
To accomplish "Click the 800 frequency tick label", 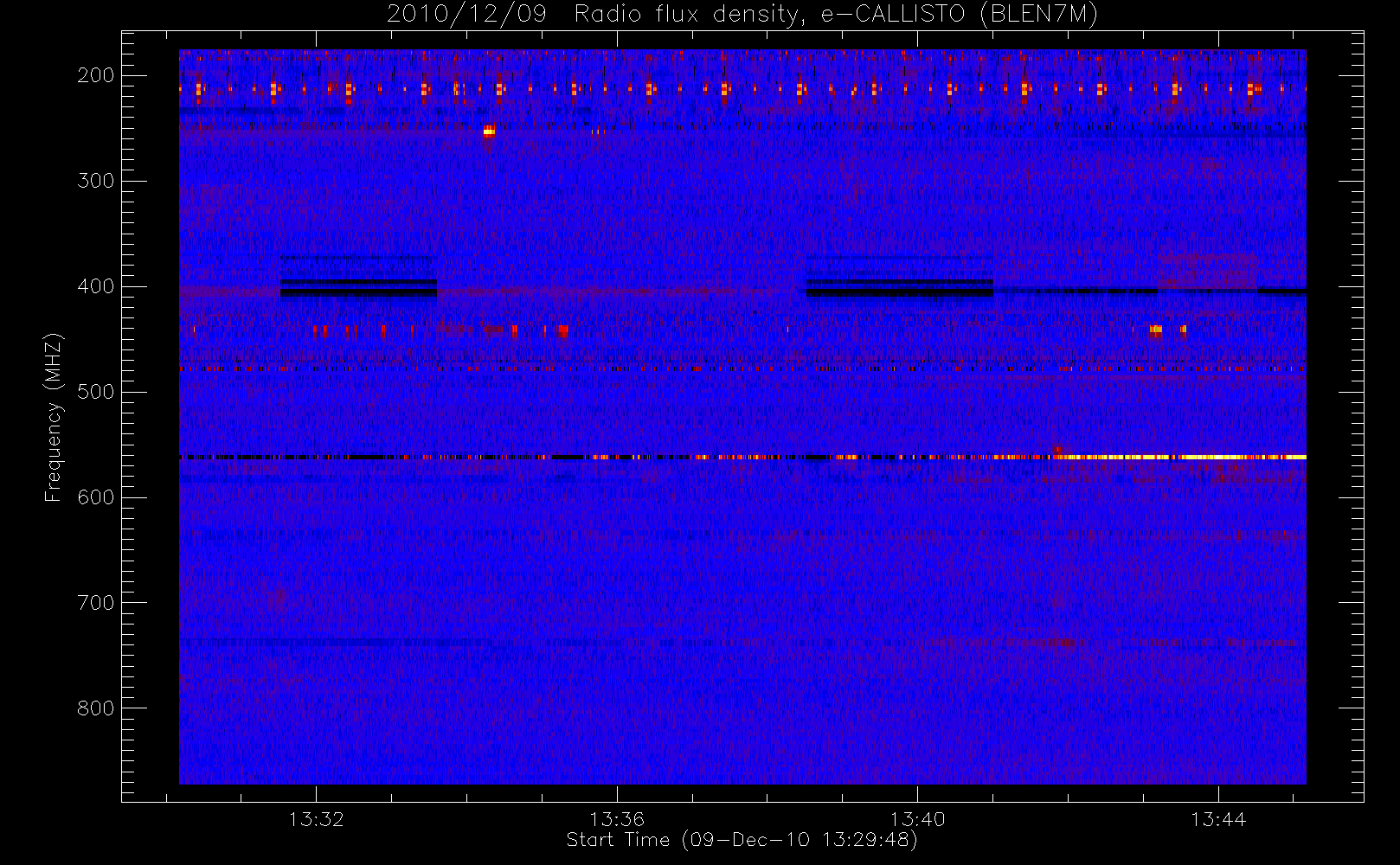I will click(x=95, y=708).
